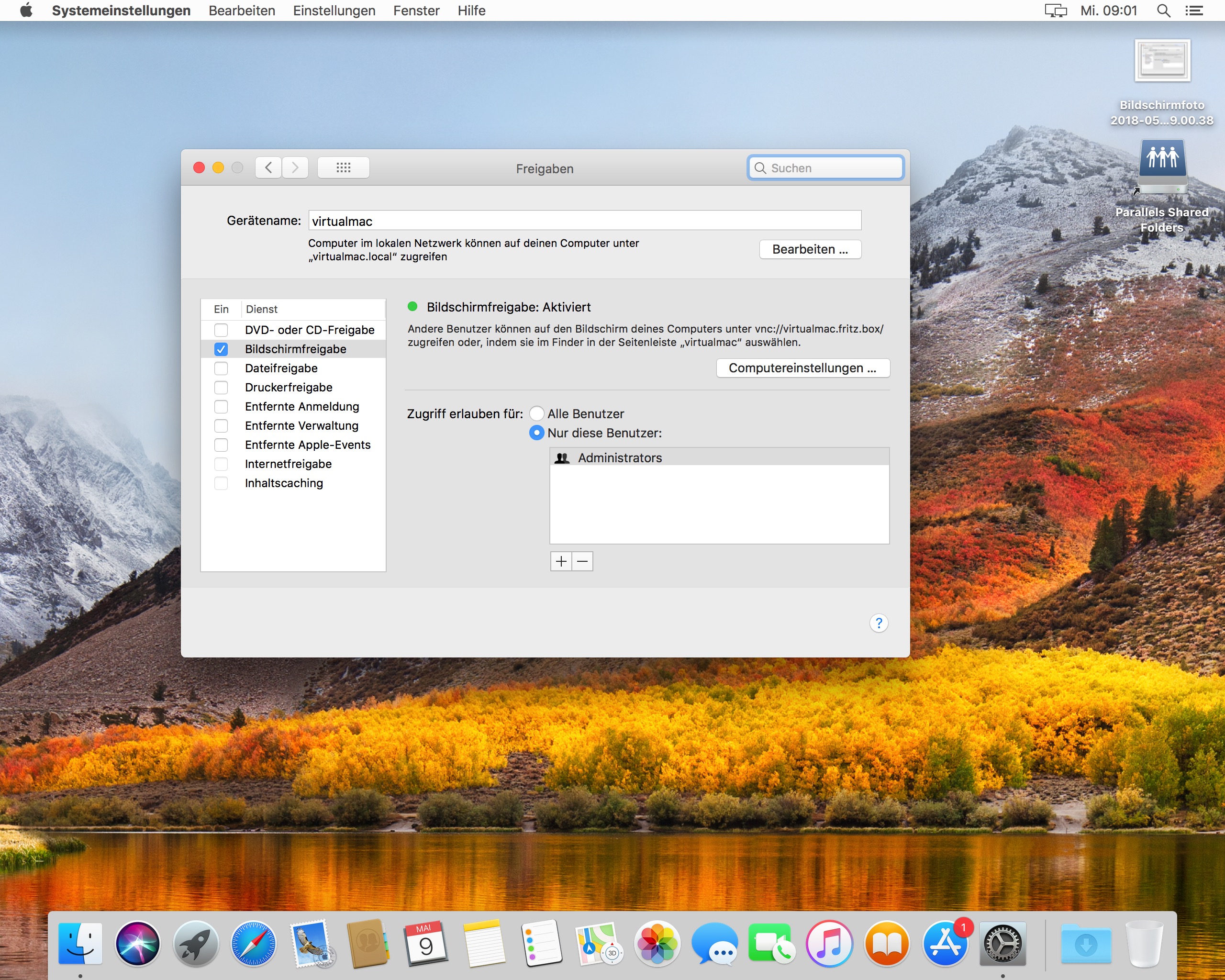
Task: Open the Einstellungen menu
Action: click(x=334, y=11)
